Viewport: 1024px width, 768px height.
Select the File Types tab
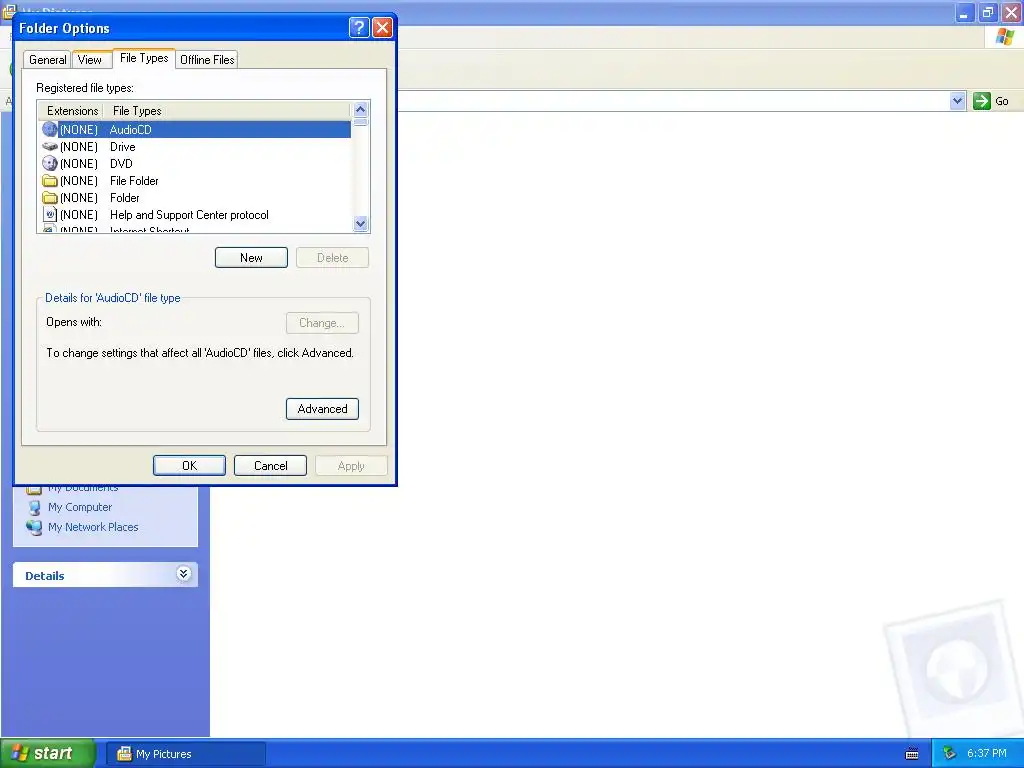coord(144,58)
